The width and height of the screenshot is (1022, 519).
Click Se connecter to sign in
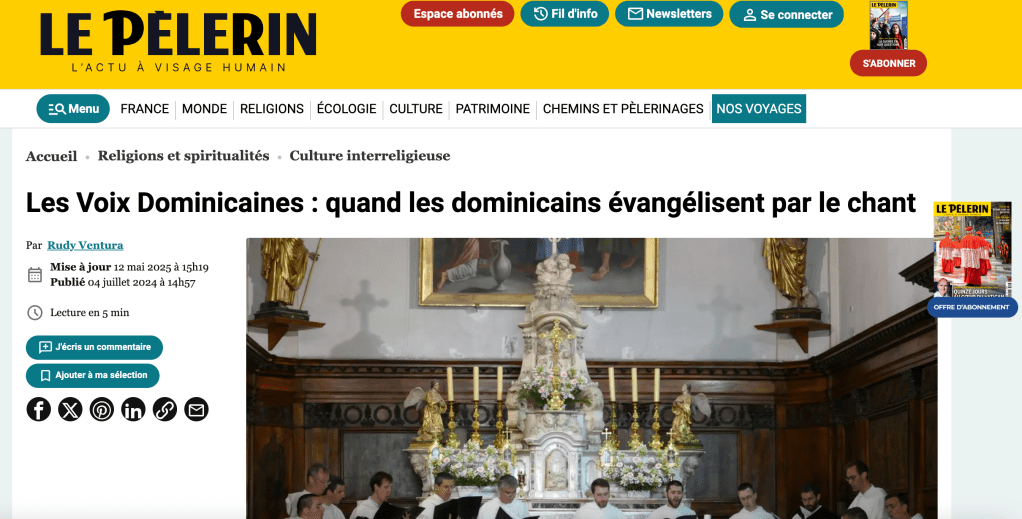(x=786, y=14)
